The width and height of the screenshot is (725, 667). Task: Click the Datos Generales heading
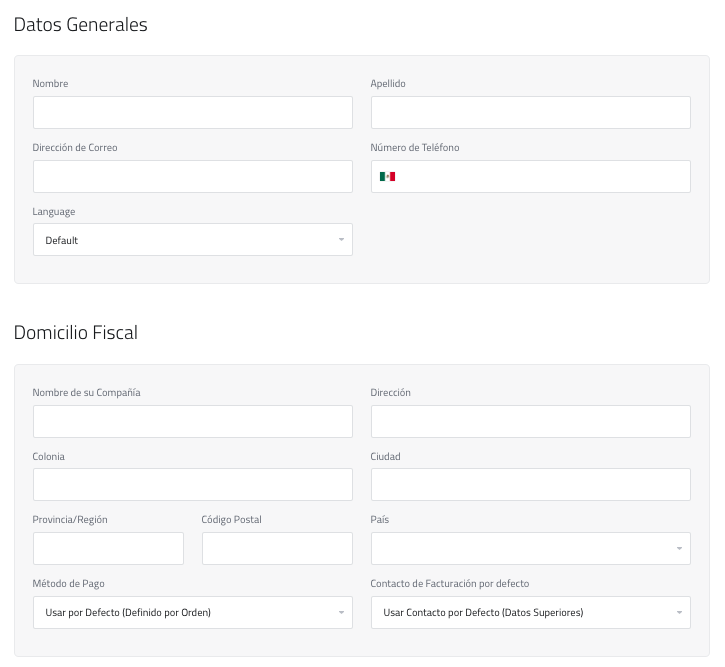pos(81,25)
